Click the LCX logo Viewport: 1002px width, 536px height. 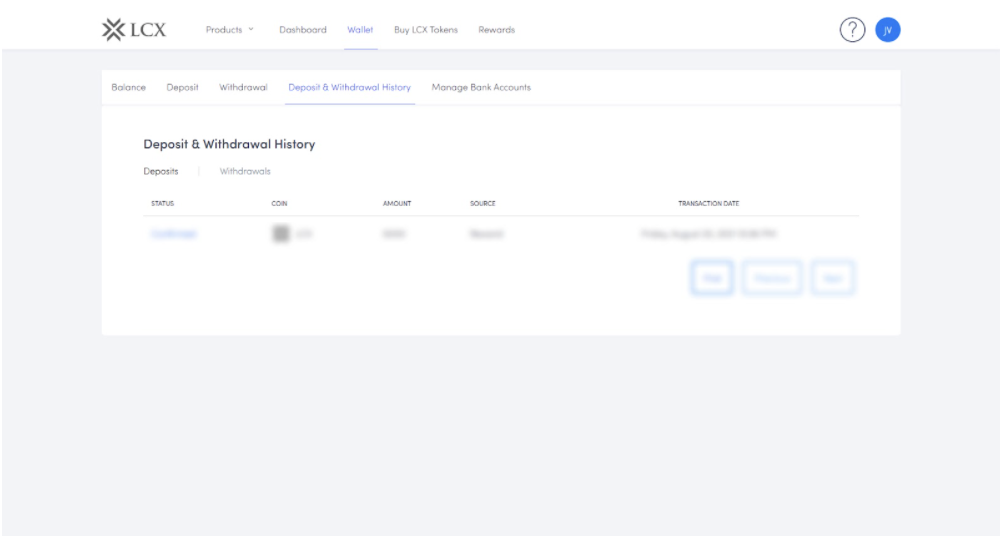tap(135, 29)
